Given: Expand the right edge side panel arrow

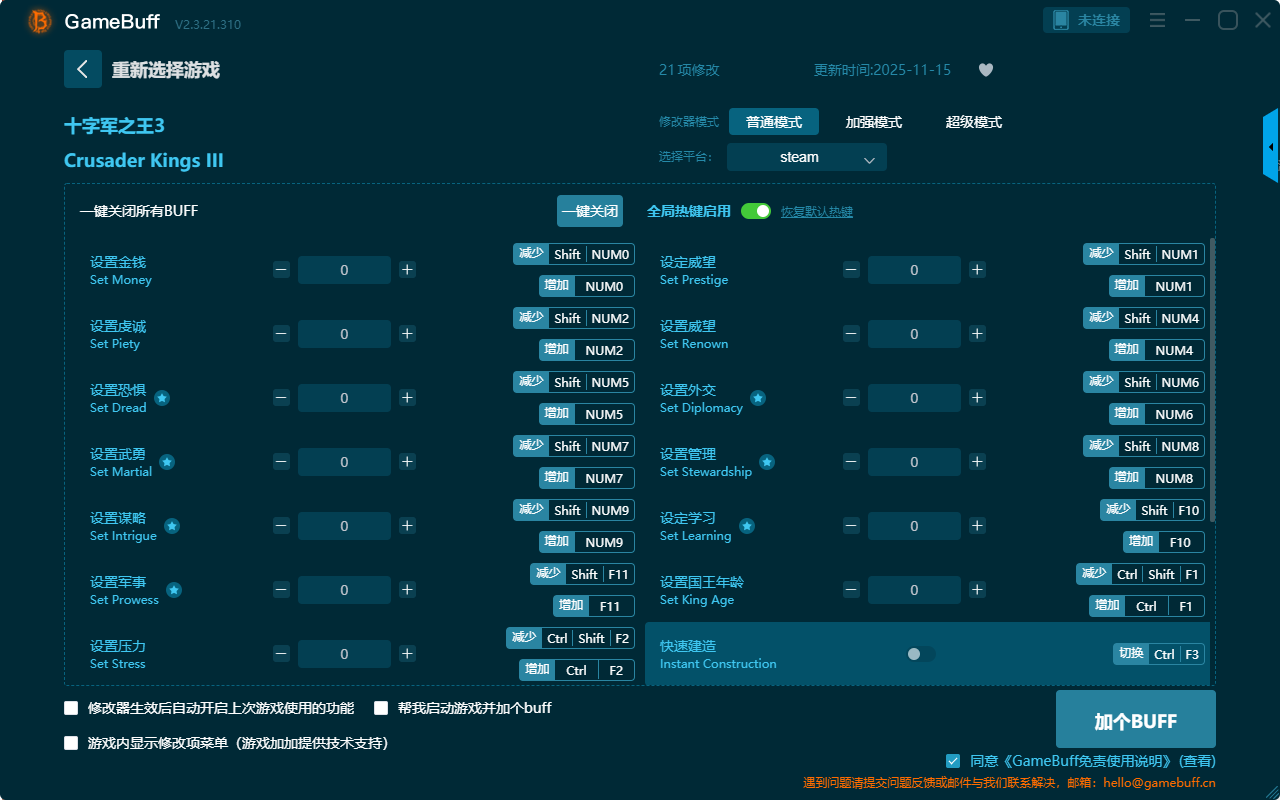Looking at the screenshot, I should point(1271,147).
